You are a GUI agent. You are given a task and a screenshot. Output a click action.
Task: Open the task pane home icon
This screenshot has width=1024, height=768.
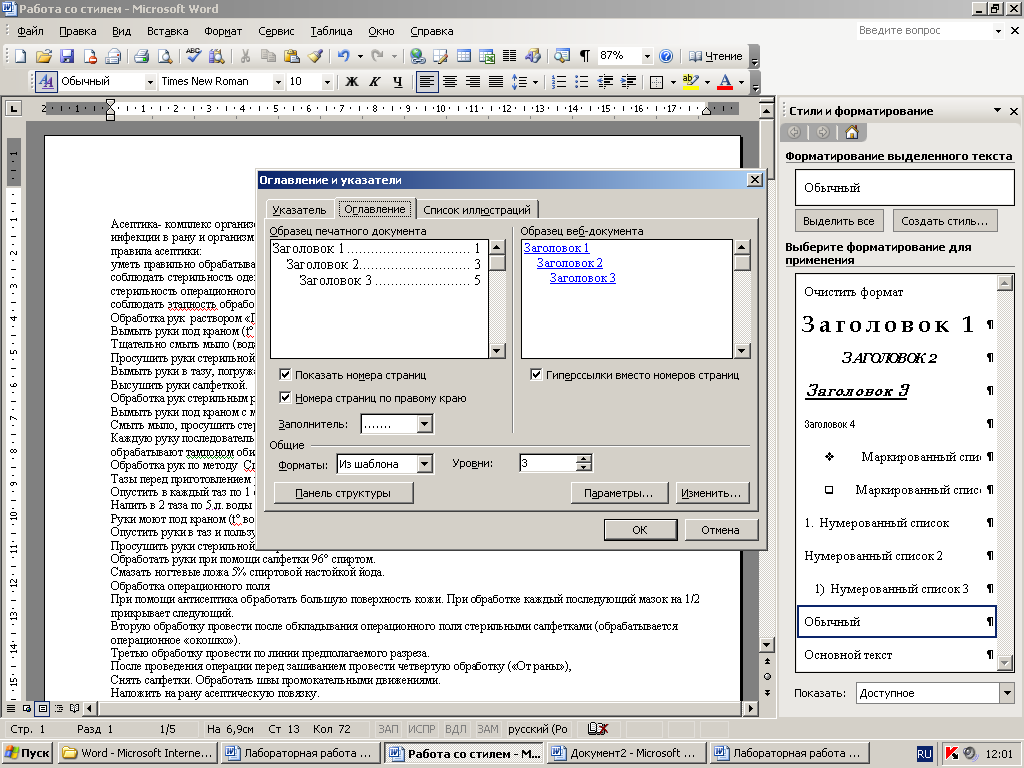(852, 133)
